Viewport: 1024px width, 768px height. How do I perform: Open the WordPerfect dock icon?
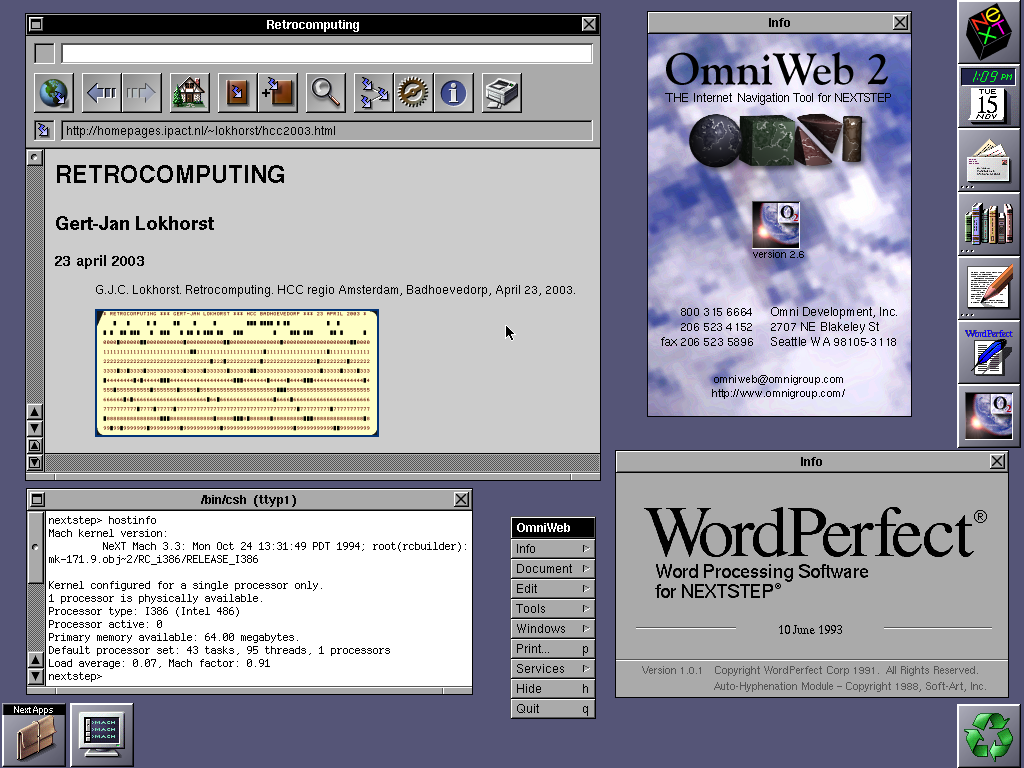[x=989, y=352]
